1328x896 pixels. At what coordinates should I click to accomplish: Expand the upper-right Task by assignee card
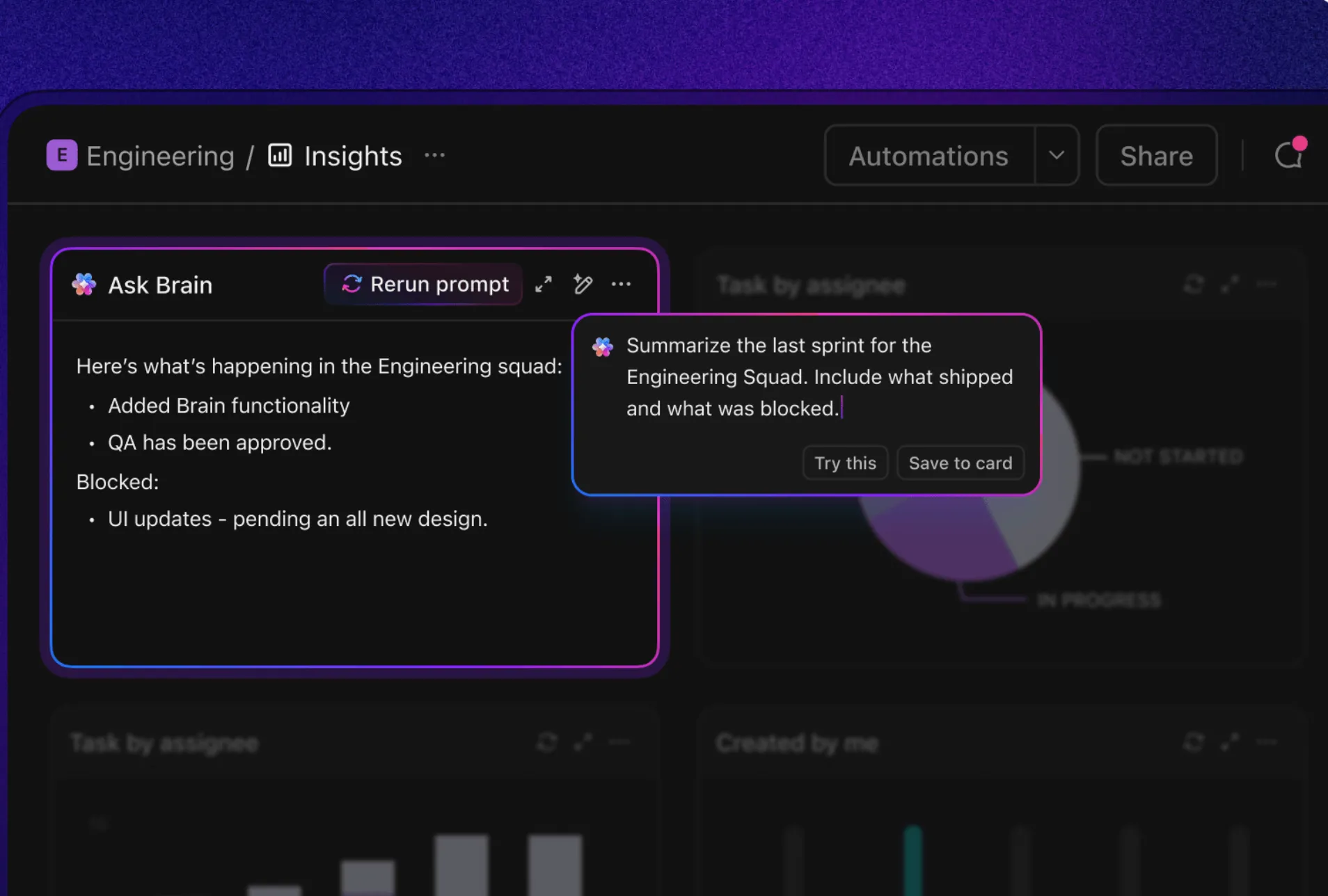click(x=1230, y=284)
